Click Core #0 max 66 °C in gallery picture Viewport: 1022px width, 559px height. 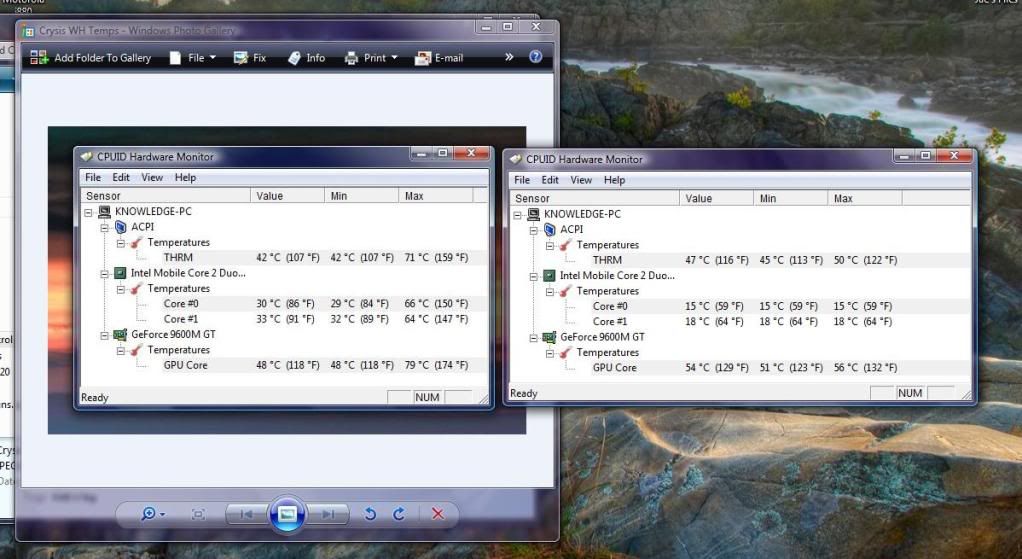[436, 304]
